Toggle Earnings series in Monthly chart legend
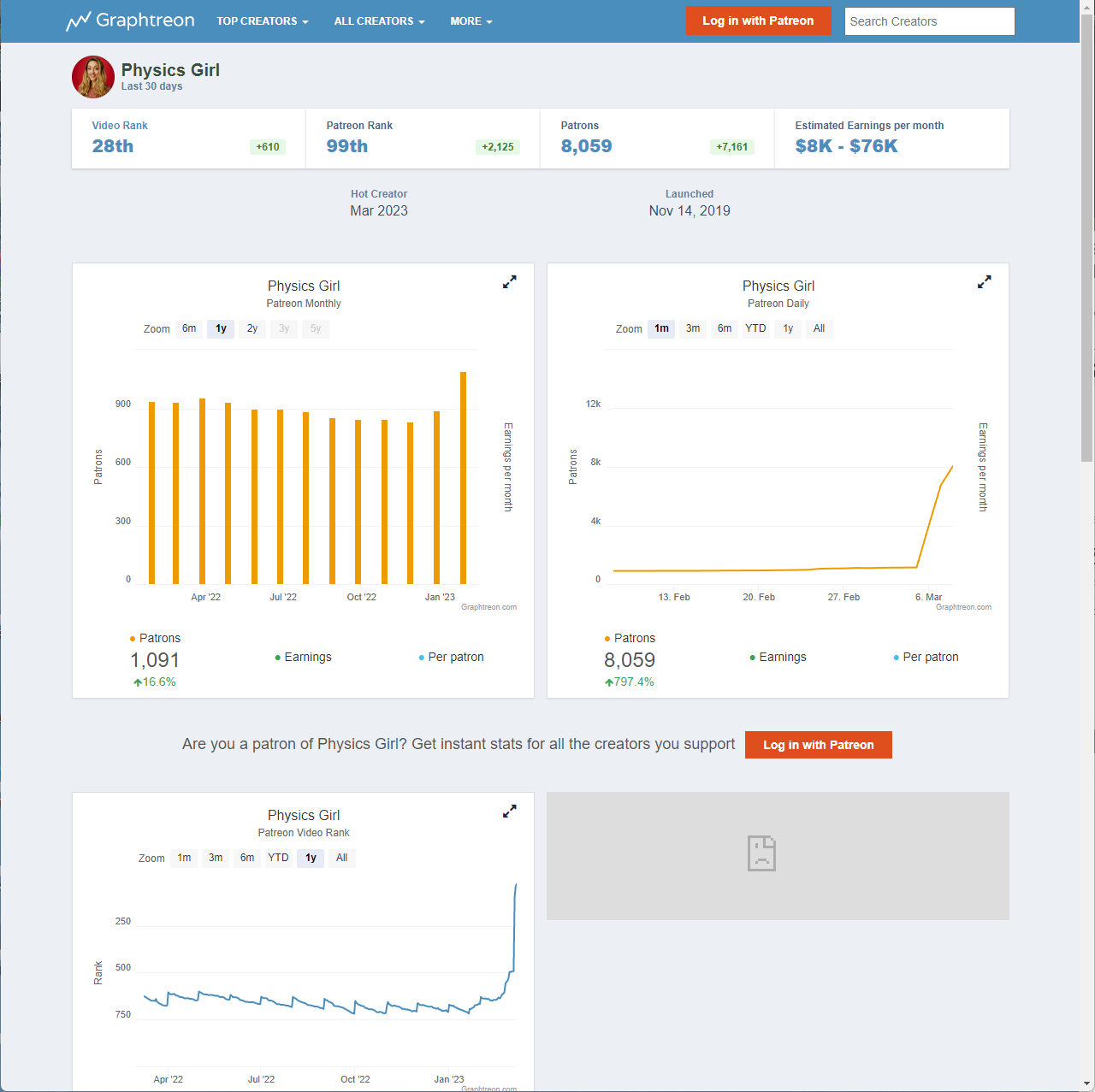 [x=303, y=657]
